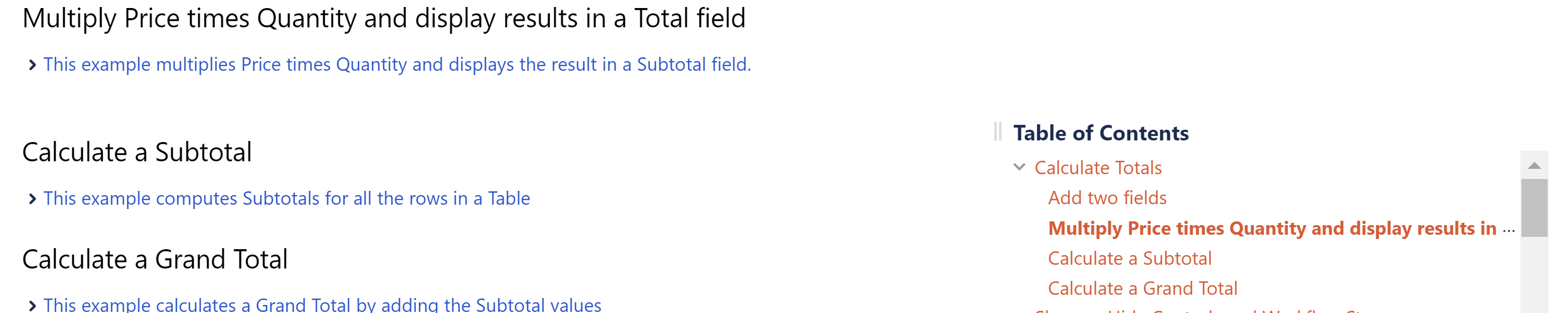Collapse the Calculate Totals tree node
The width and height of the screenshot is (1568, 313).
(1019, 167)
